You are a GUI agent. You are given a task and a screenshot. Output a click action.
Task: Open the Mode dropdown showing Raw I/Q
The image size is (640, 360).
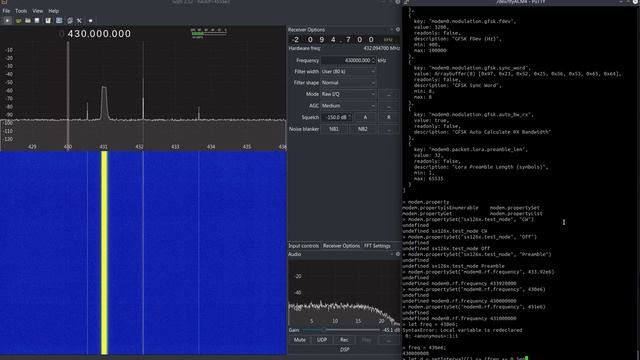[348, 94]
